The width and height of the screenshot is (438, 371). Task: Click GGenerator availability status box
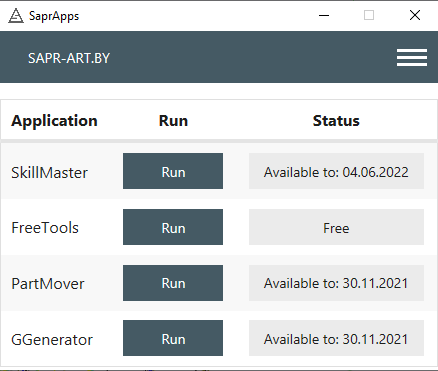click(x=336, y=338)
